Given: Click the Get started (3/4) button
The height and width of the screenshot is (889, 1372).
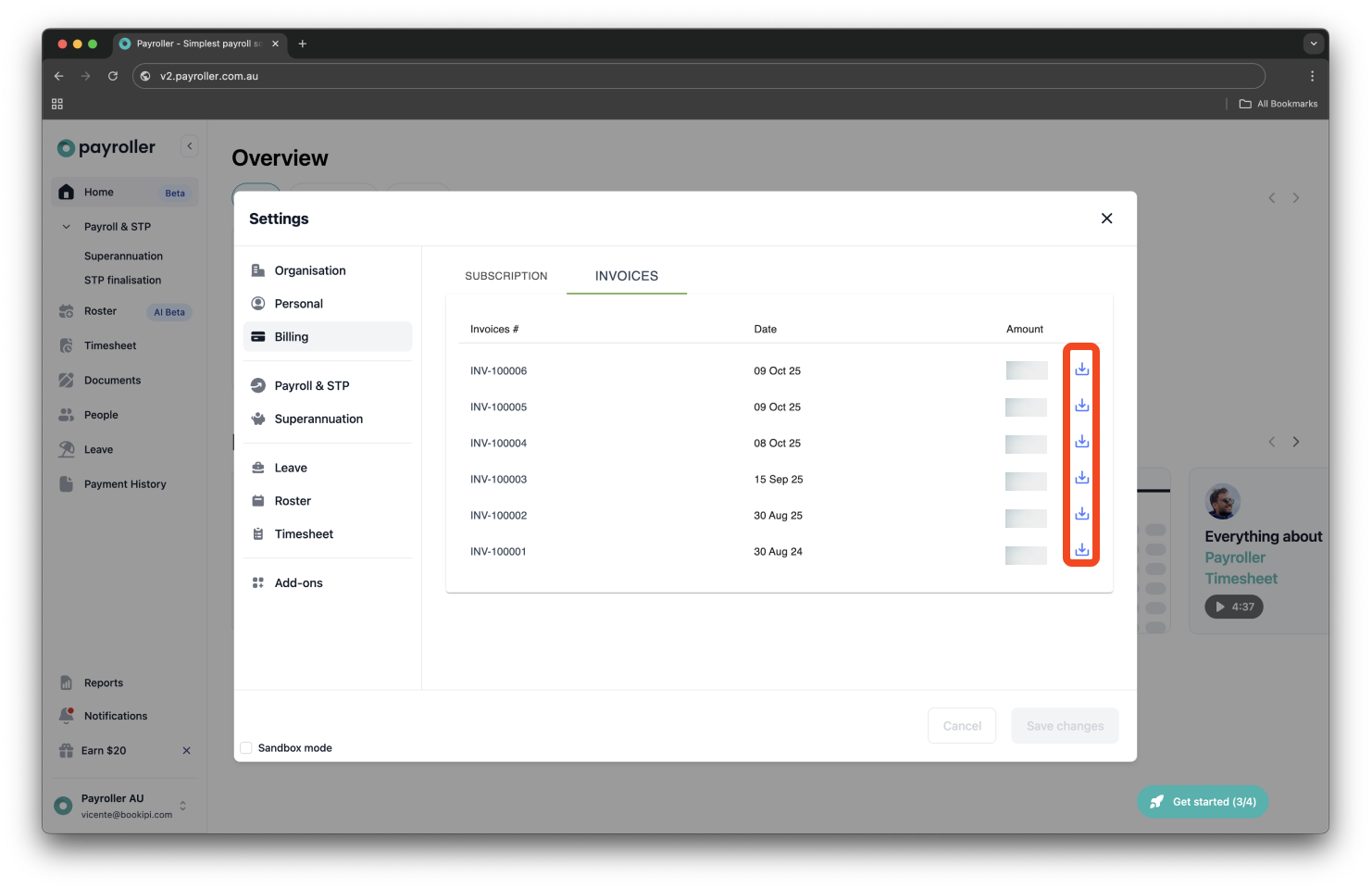Looking at the screenshot, I should pyautogui.click(x=1203, y=801).
